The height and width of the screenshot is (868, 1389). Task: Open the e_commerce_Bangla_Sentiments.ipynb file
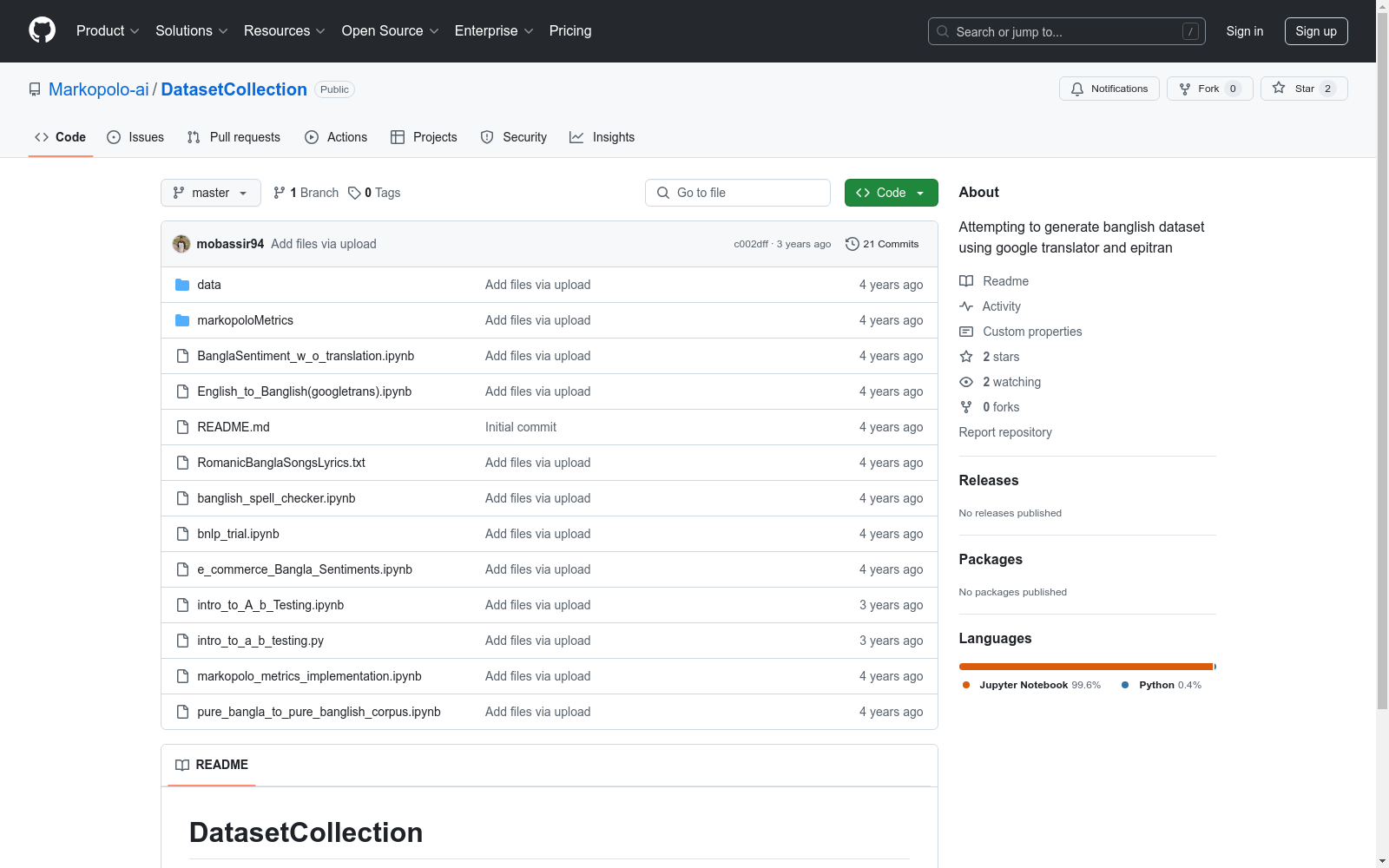click(x=305, y=569)
